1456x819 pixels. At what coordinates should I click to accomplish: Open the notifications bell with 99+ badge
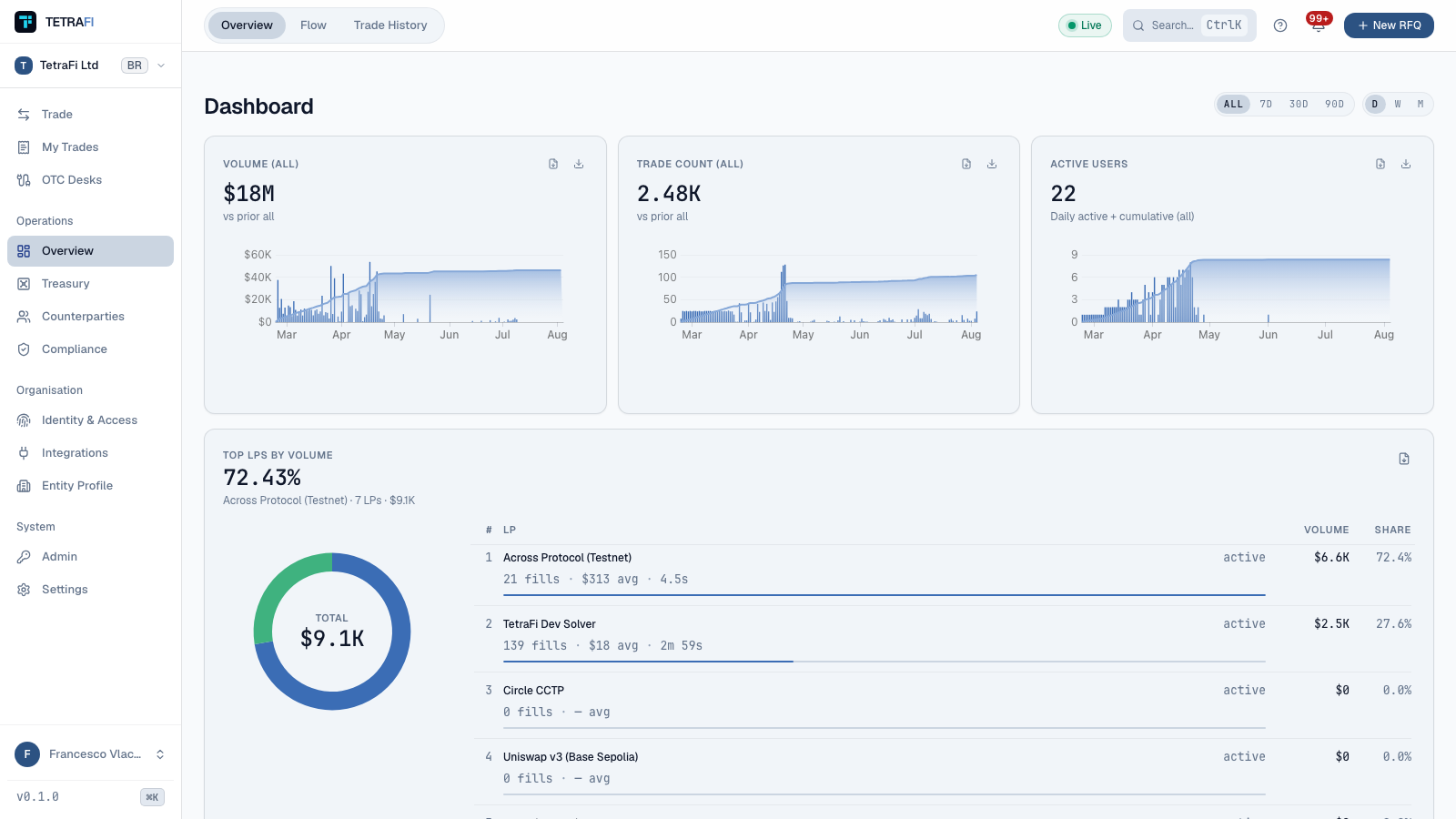coord(1318,25)
